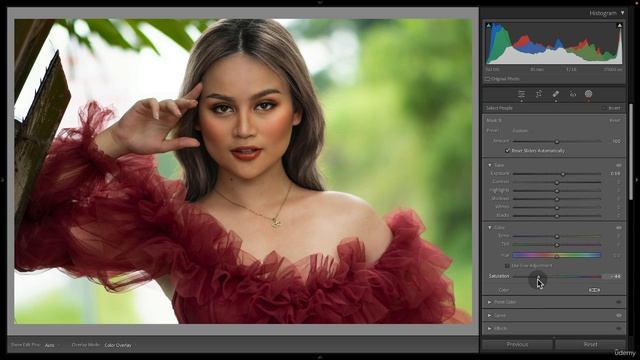Open Overlay Mode Color Overlay dropdown
The image size is (640, 360).
coord(119,345)
